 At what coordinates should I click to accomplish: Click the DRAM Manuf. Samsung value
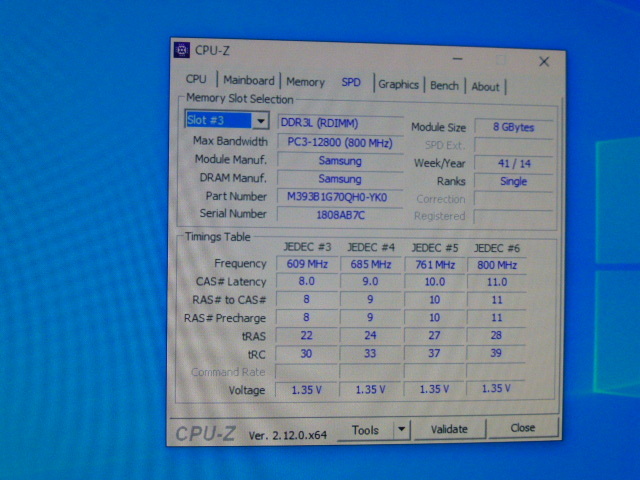click(340, 179)
